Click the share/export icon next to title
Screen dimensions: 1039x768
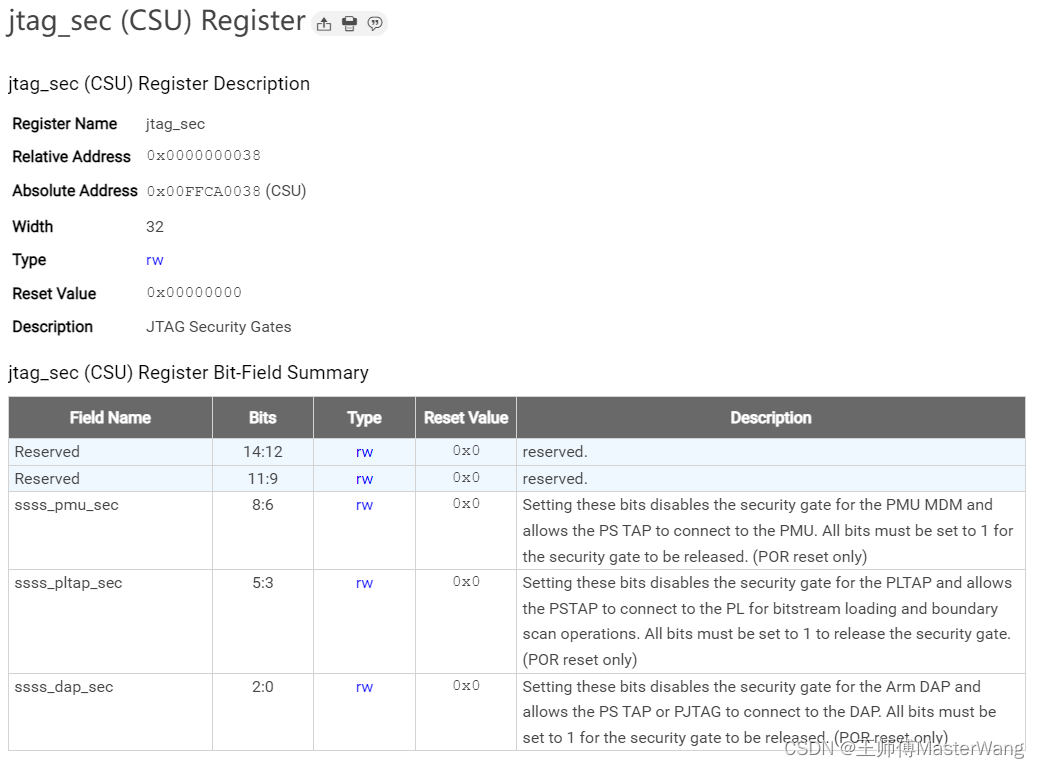(323, 22)
